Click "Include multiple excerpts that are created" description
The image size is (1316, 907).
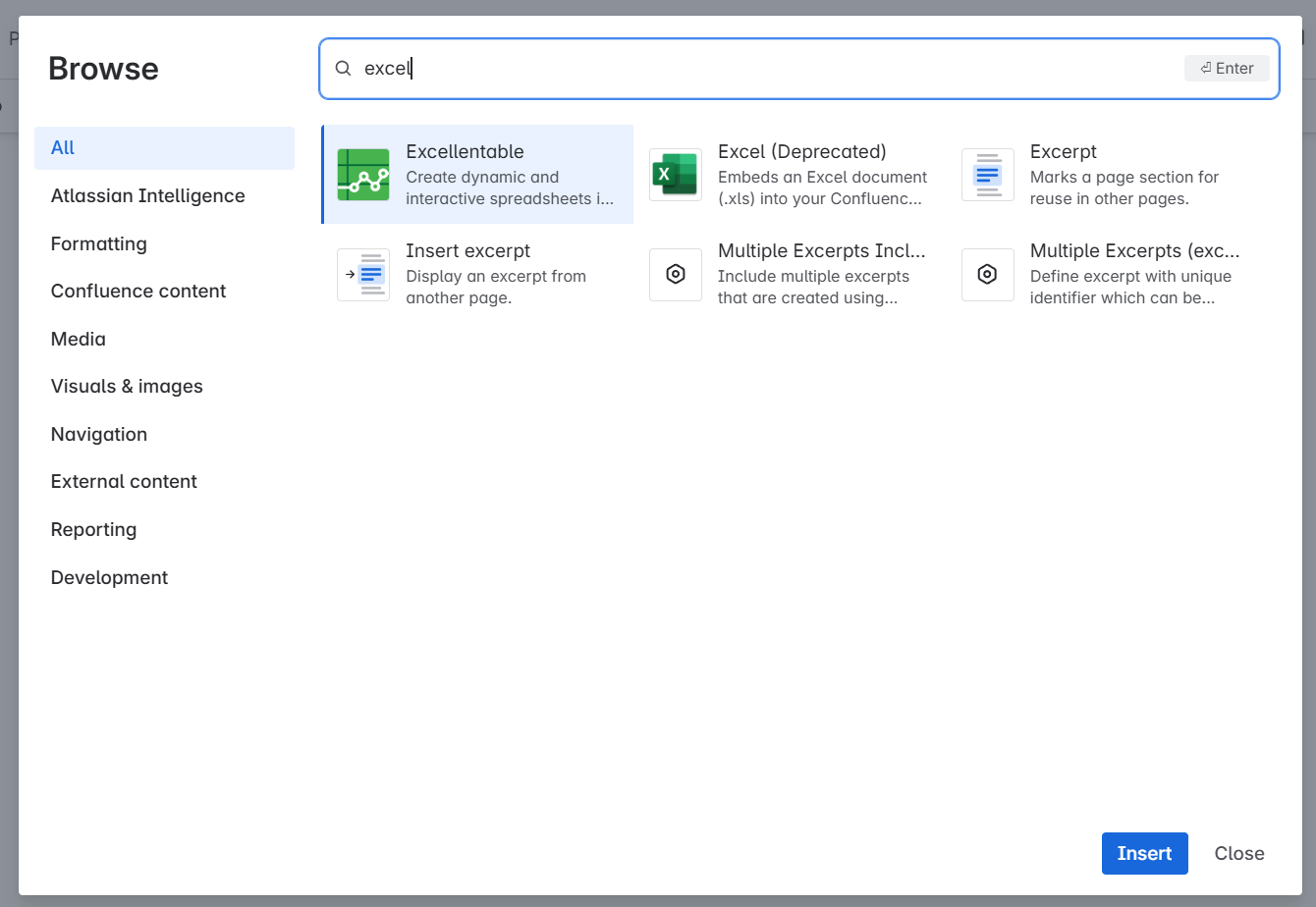pos(814,287)
